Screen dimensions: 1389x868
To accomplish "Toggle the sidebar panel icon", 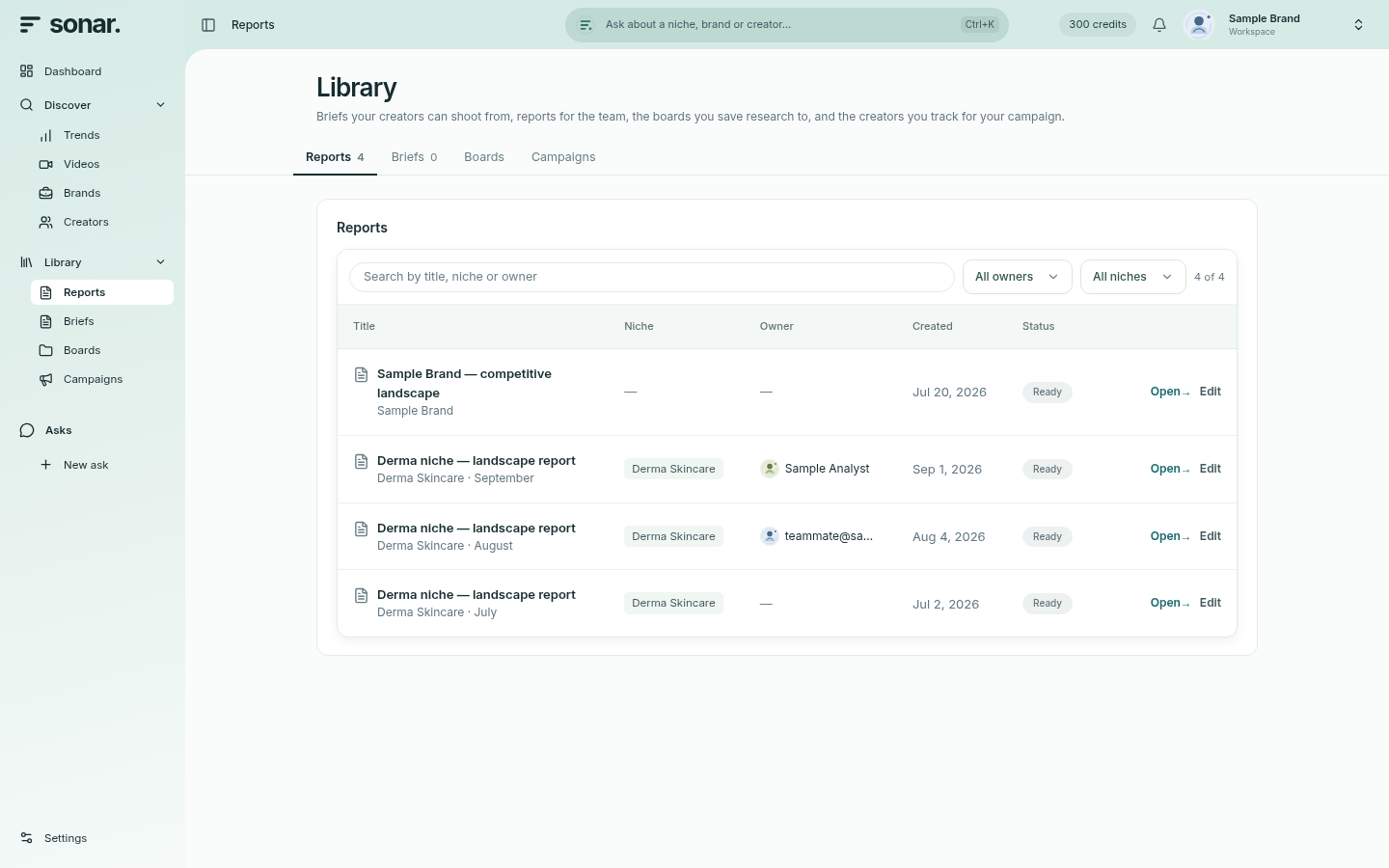I will point(208,25).
